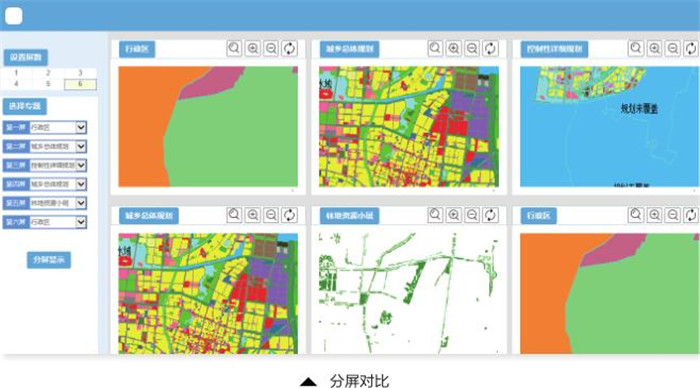Set screen count to 3
This screenshot has height=388, width=700.
80,73
